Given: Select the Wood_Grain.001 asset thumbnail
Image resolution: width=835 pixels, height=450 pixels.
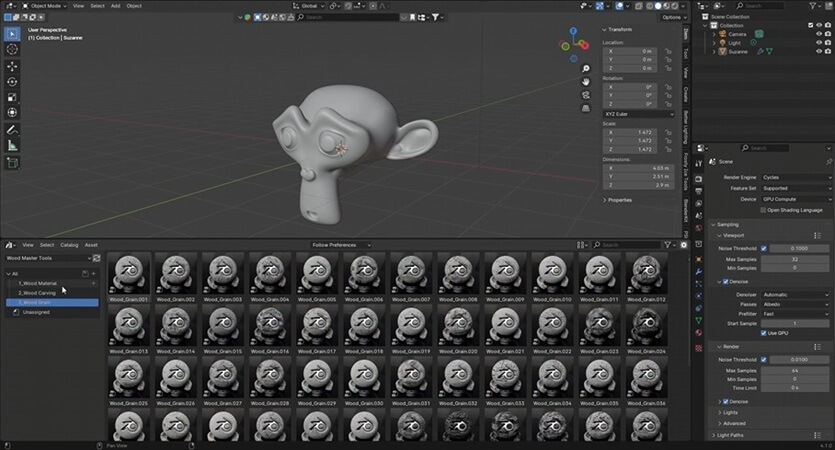Looking at the screenshot, I should pos(129,277).
